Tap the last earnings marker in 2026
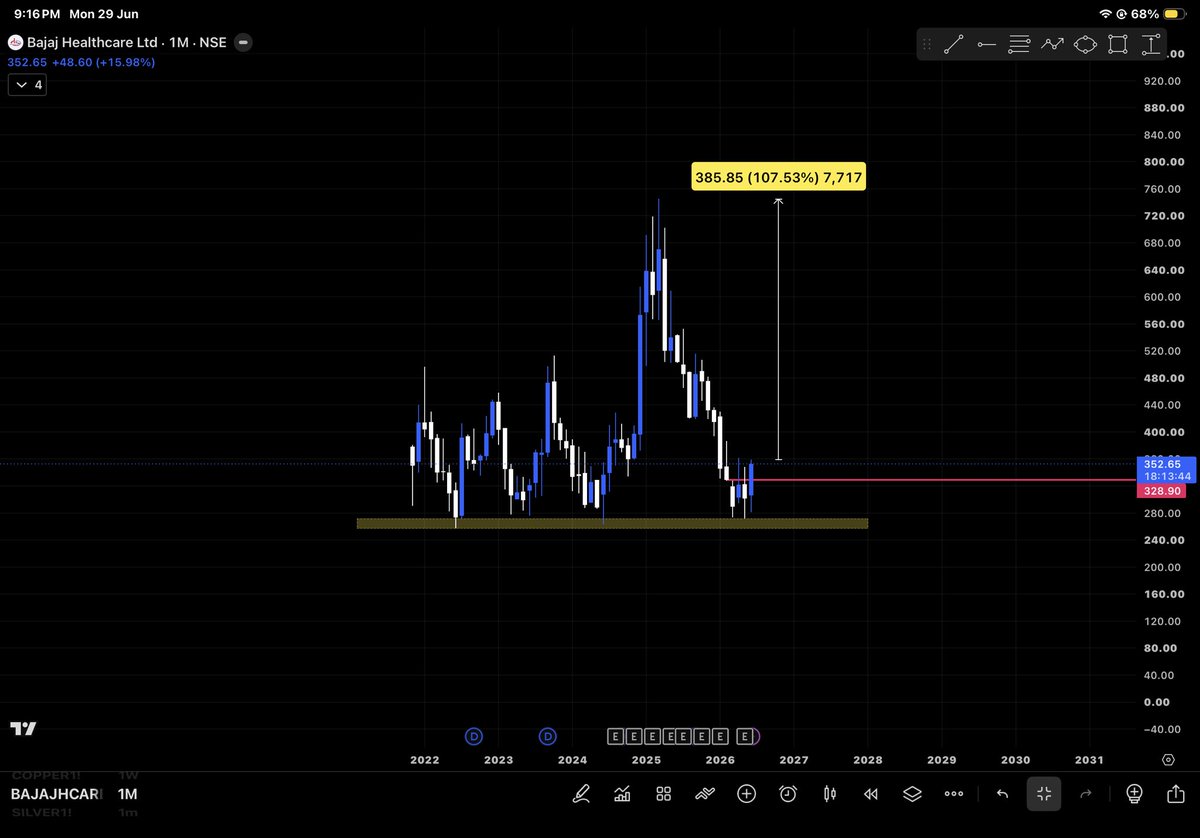 pos(745,736)
